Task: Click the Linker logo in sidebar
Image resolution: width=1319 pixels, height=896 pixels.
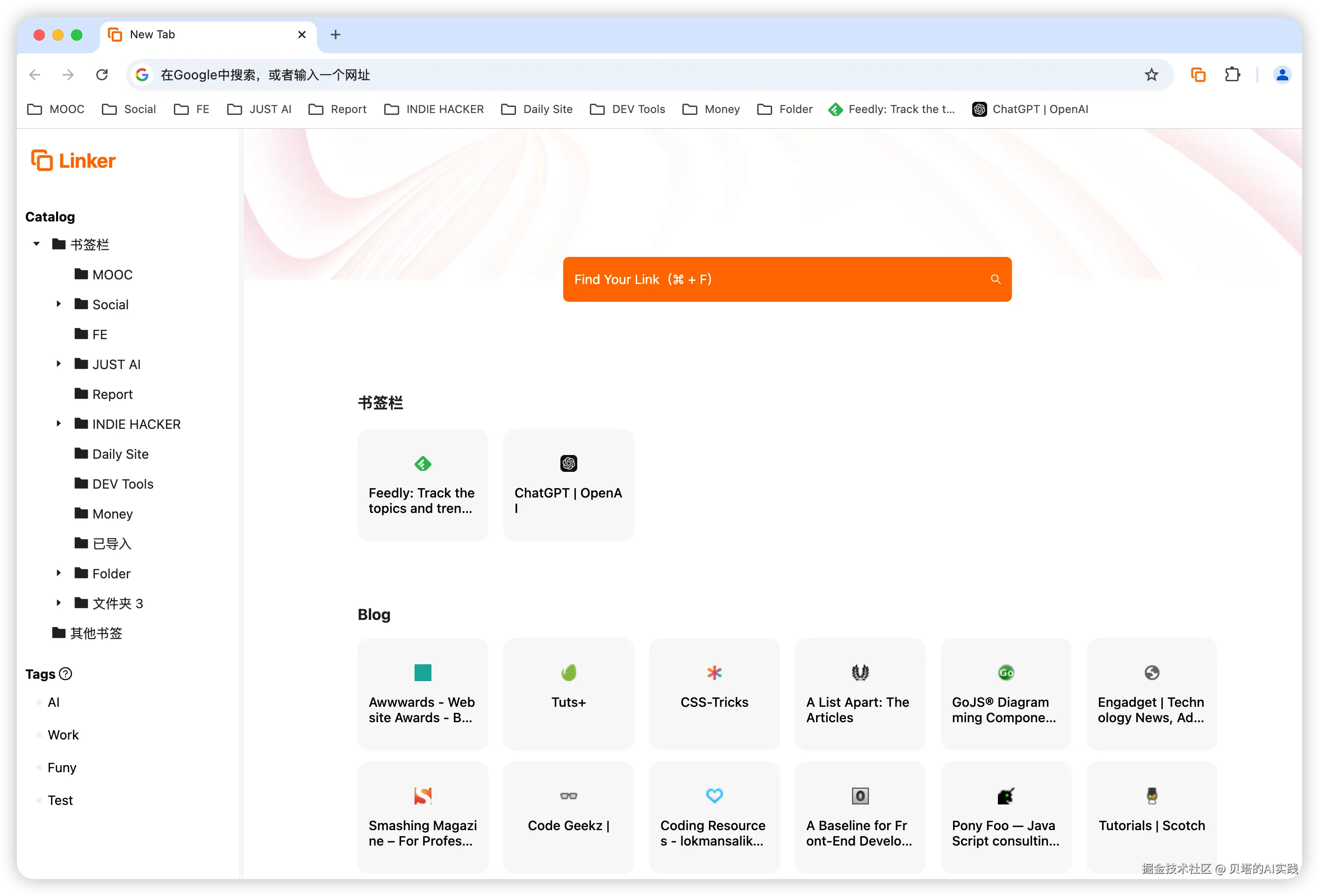Action: click(x=74, y=161)
